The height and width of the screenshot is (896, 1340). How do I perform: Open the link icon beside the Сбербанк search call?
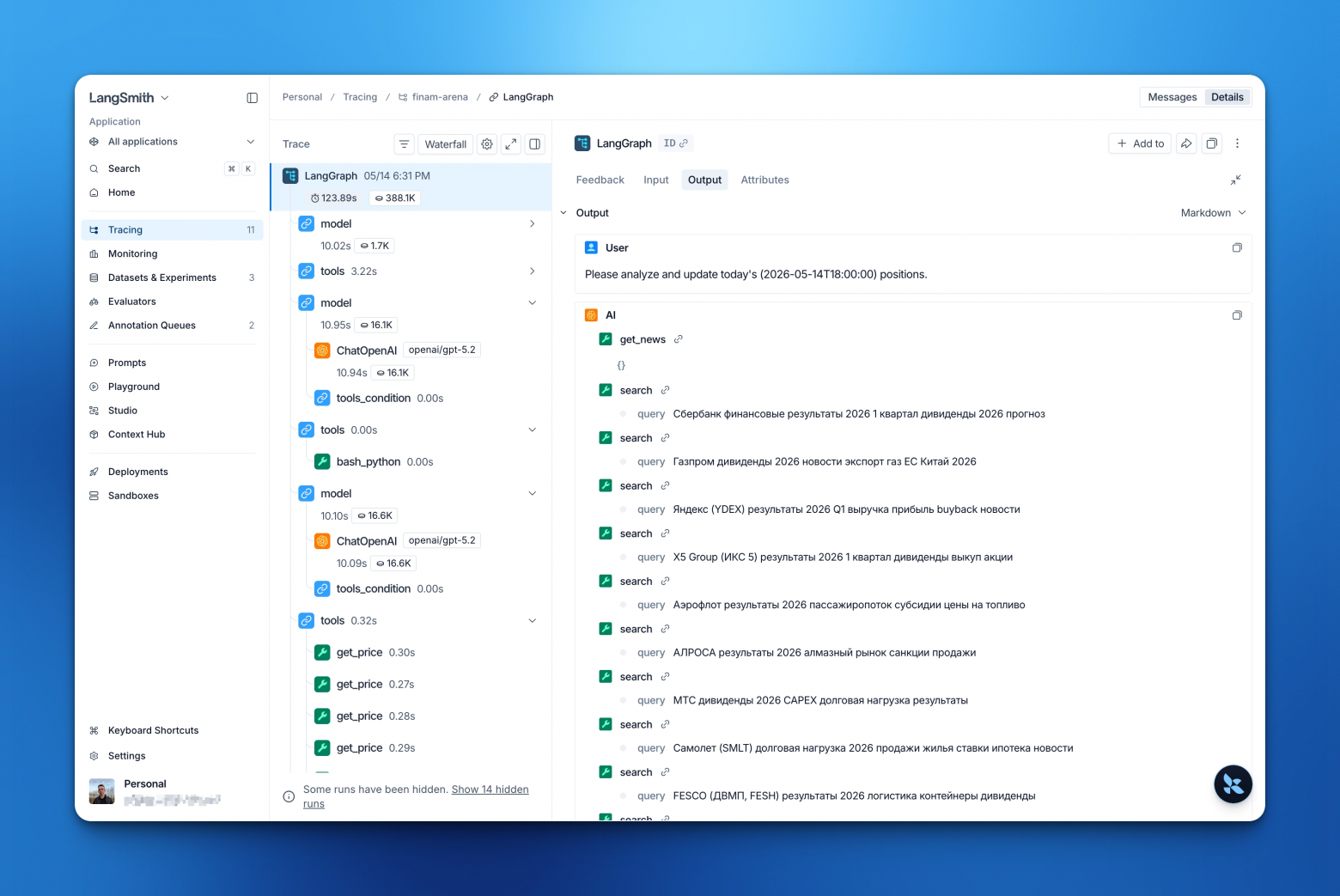665,390
